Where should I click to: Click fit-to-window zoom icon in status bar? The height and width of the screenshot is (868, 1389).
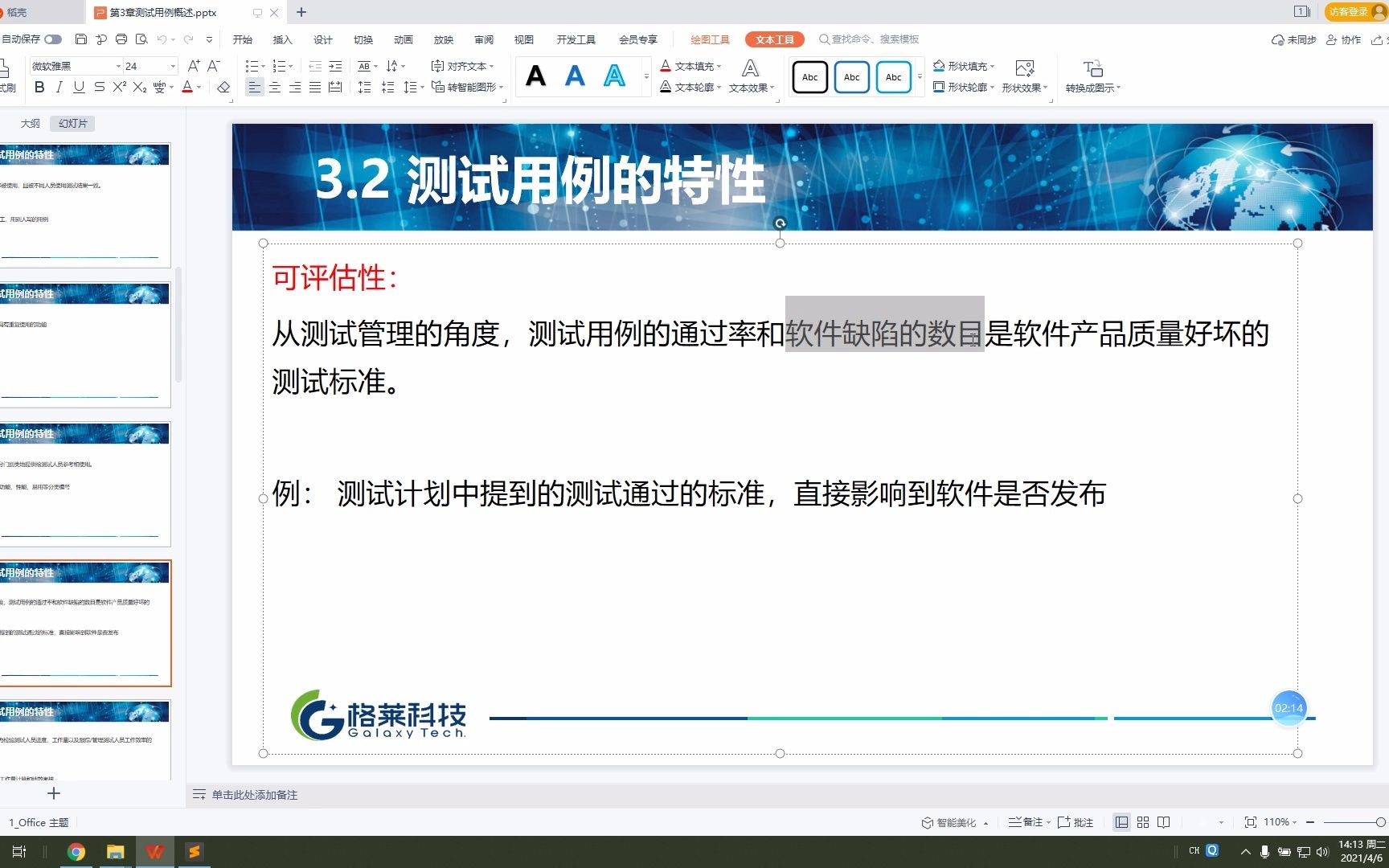(1250, 822)
